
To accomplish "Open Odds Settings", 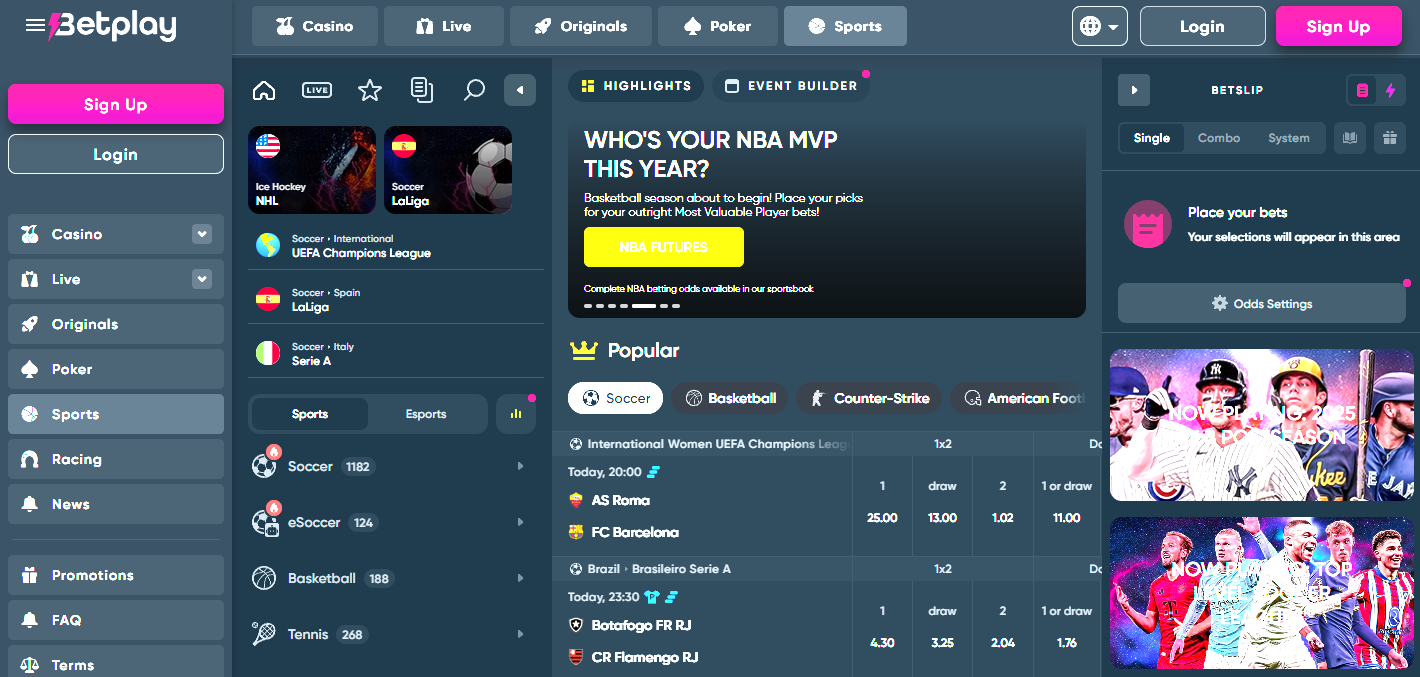I will [x=1261, y=303].
